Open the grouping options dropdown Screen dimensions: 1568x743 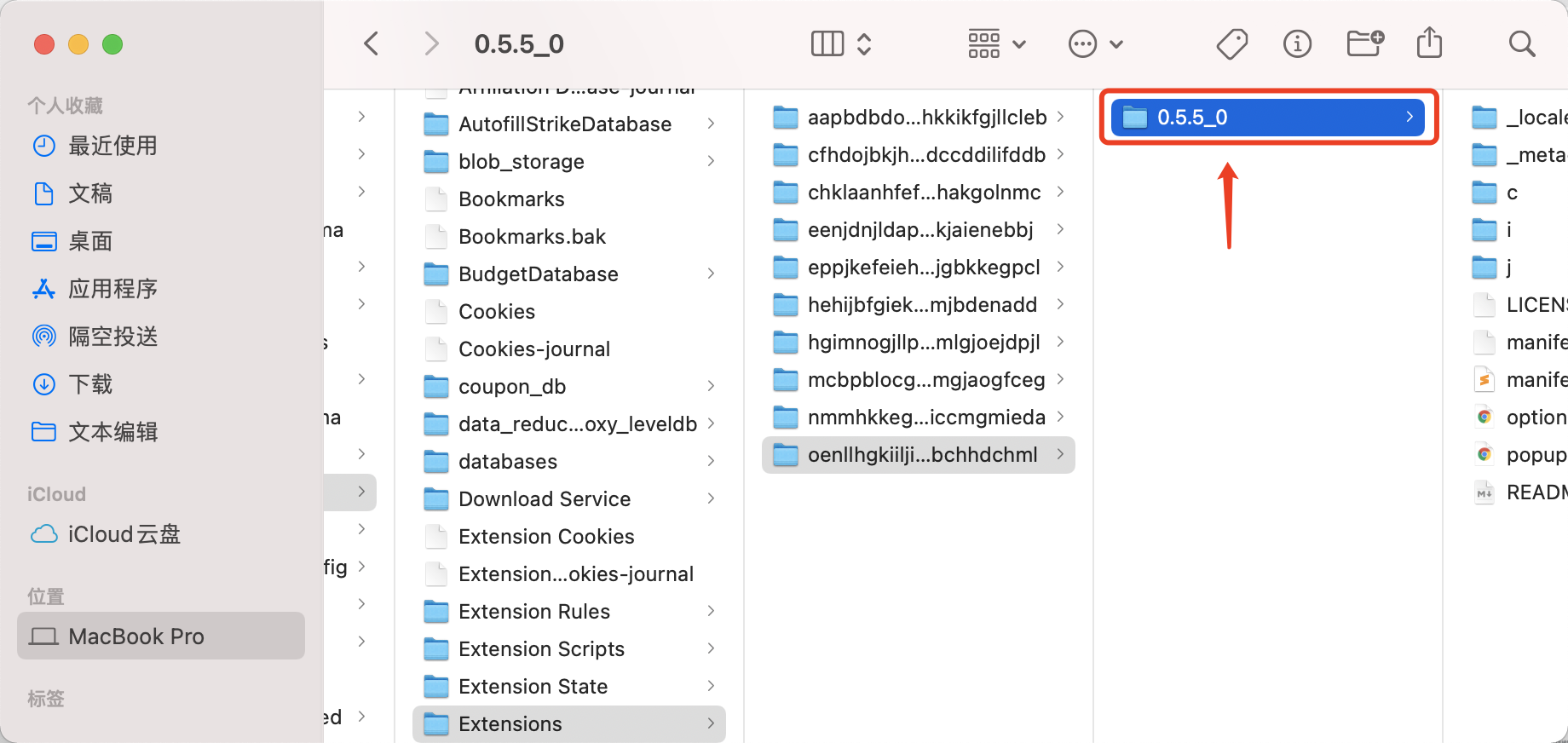tap(996, 43)
